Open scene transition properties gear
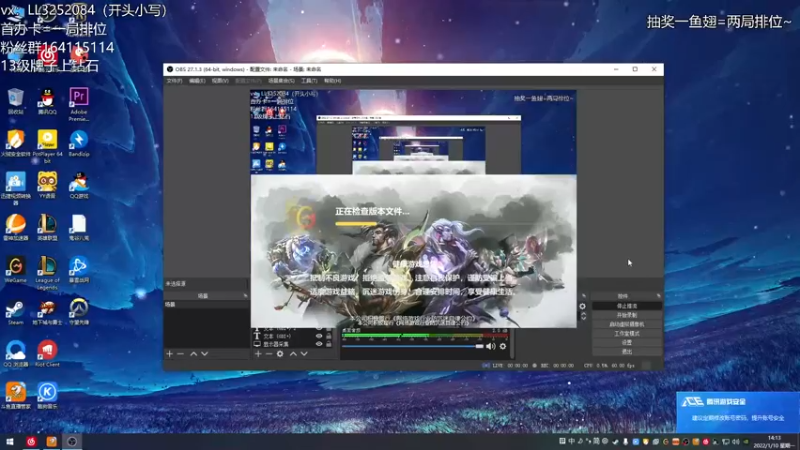Screen dimensions: 800x450 (583, 306)
